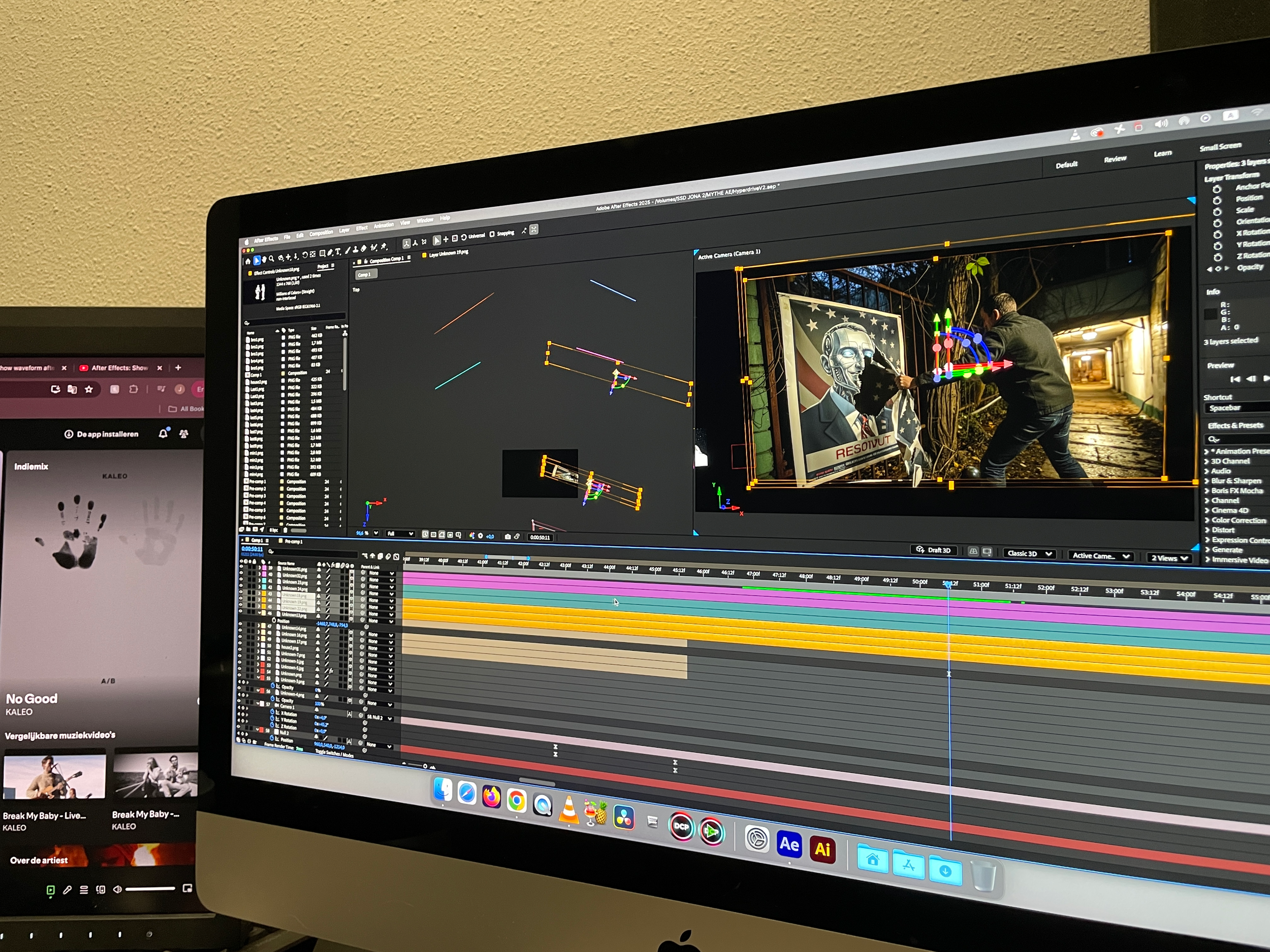Select the Type text tool
The image size is (1270, 952).
click(338, 251)
